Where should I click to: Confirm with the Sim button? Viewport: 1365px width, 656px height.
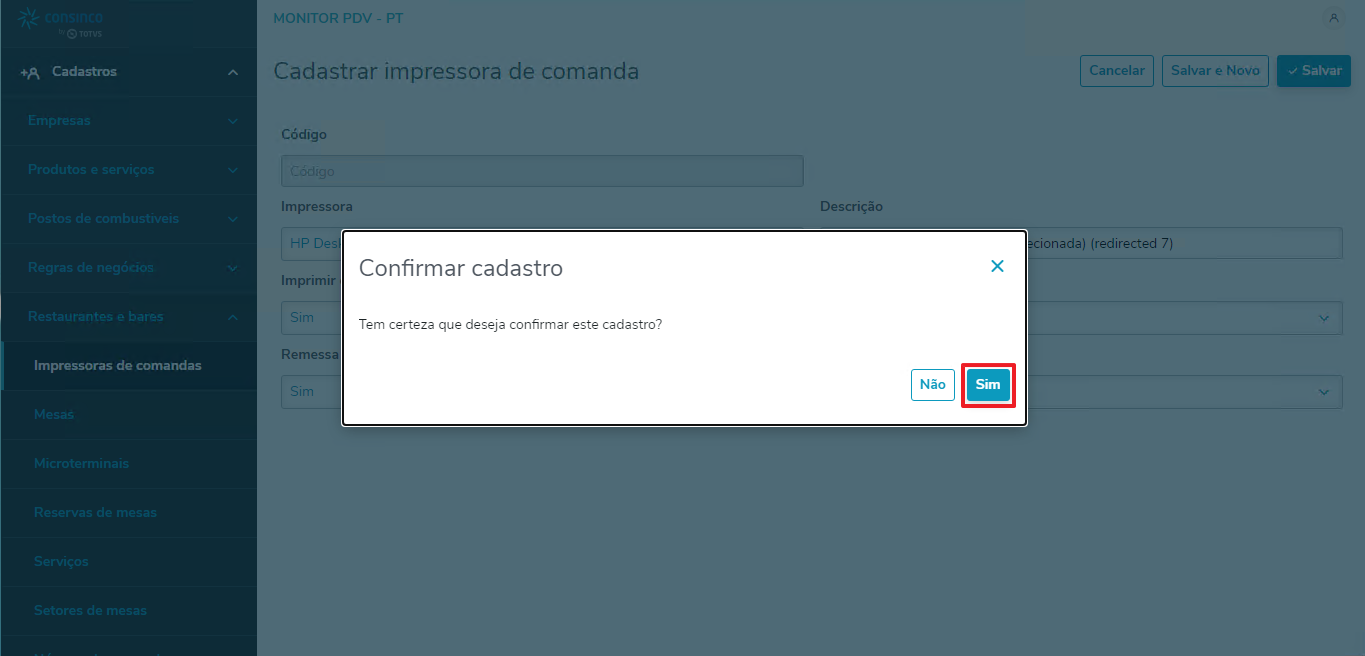point(988,385)
